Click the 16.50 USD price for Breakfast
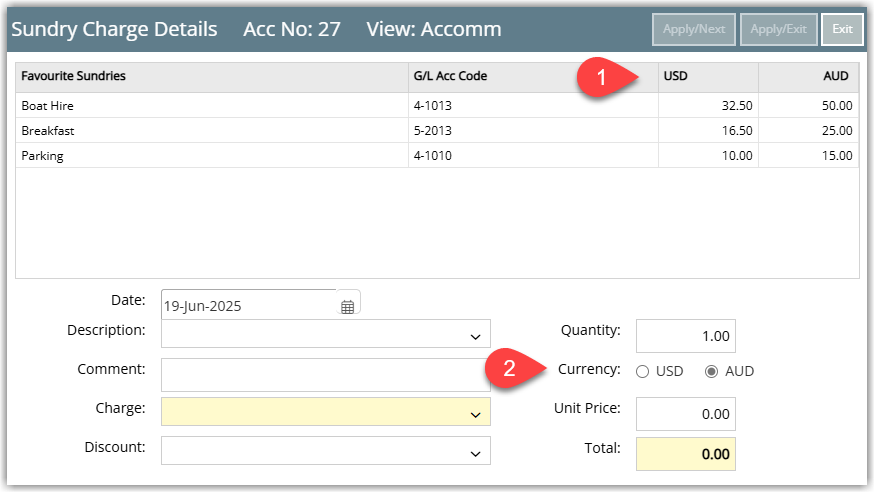The width and height of the screenshot is (875, 493). click(x=737, y=131)
